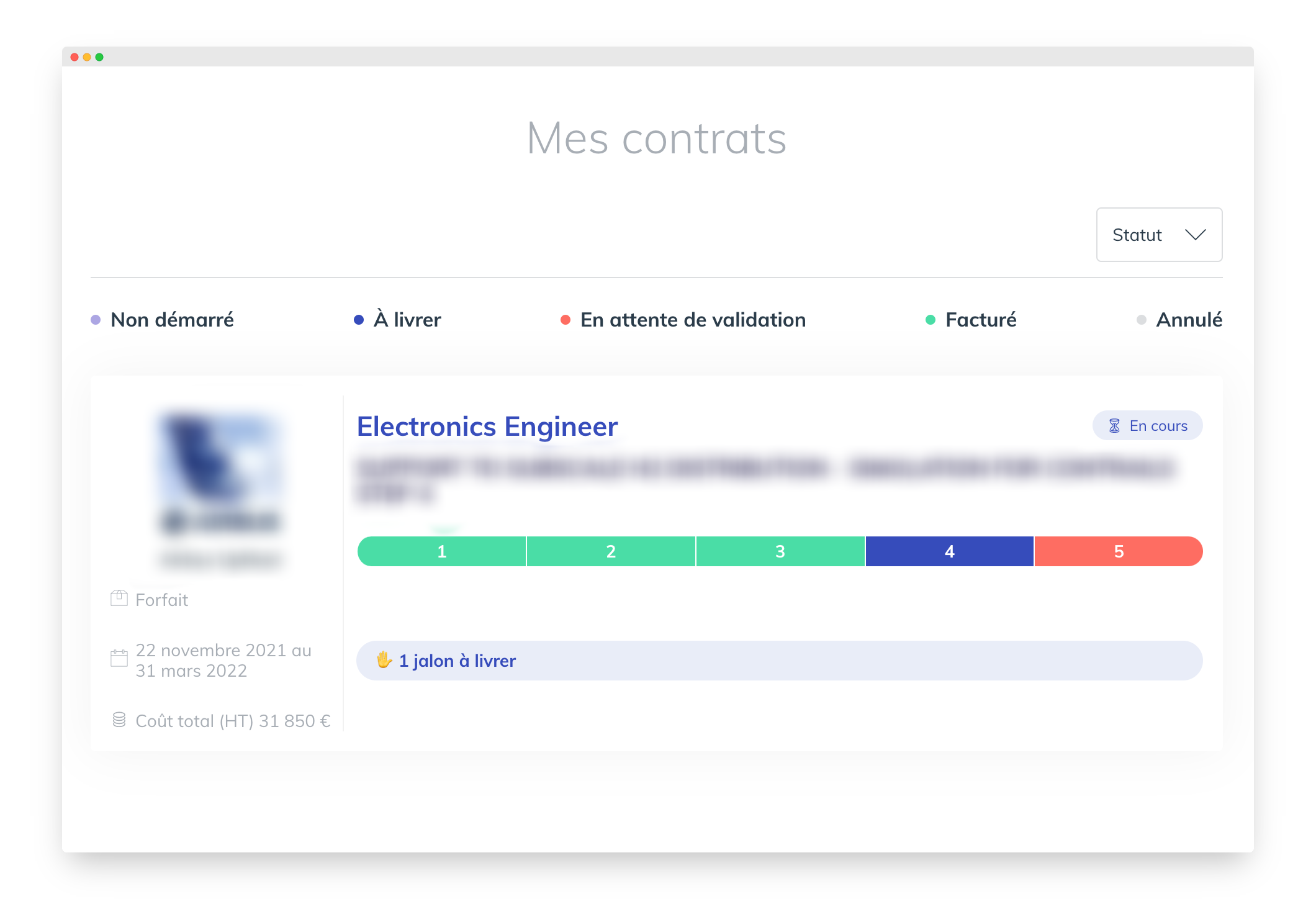Click the raised hand emoji icon
Image resolution: width=1316 pixels, height=899 pixels.
click(x=384, y=660)
